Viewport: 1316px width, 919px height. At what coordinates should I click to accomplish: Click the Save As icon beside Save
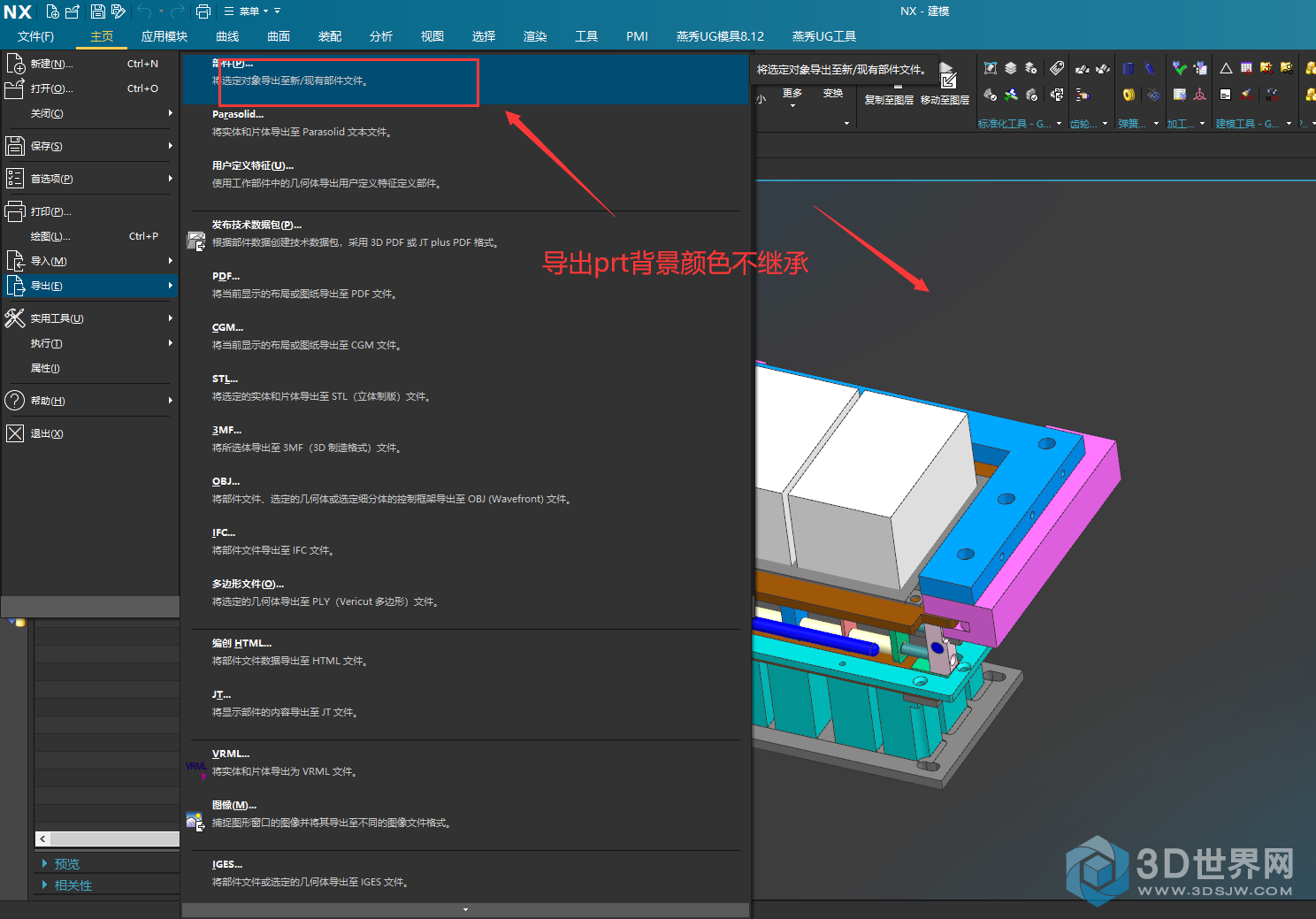click(118, 11)
